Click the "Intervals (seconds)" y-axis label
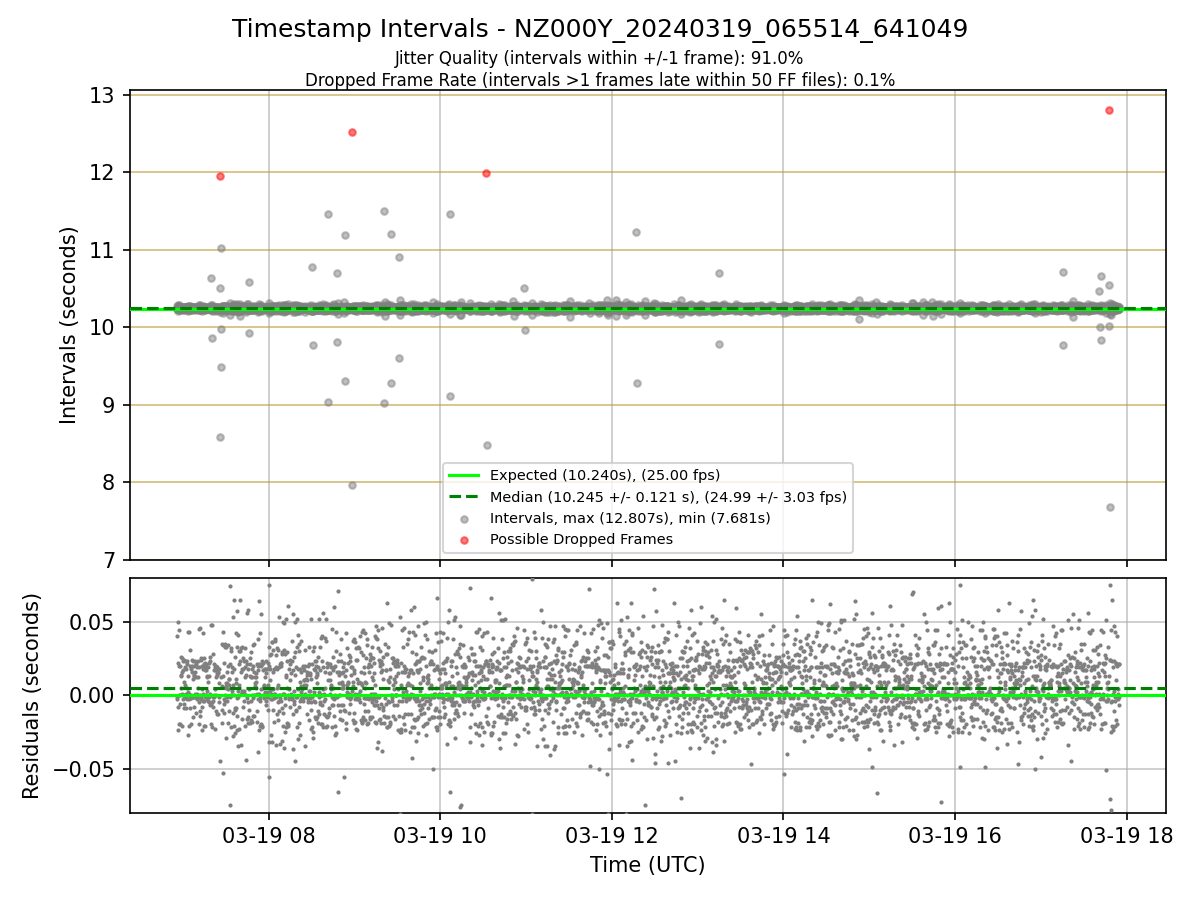1200x900 pixels. [x=69, y=325]
